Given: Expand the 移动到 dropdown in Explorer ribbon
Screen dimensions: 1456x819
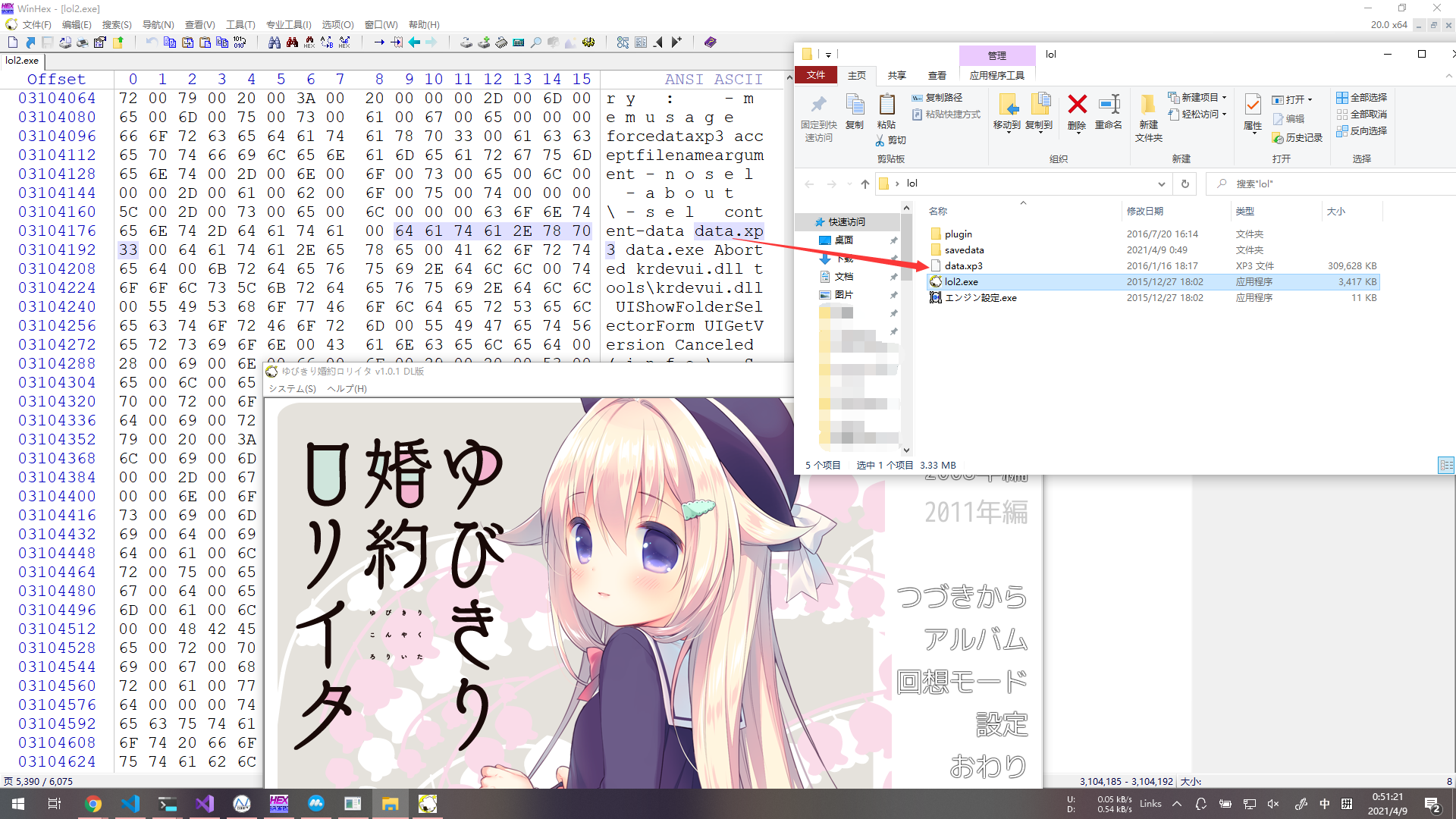Looking at the screenshot, I should [1007, 133].
